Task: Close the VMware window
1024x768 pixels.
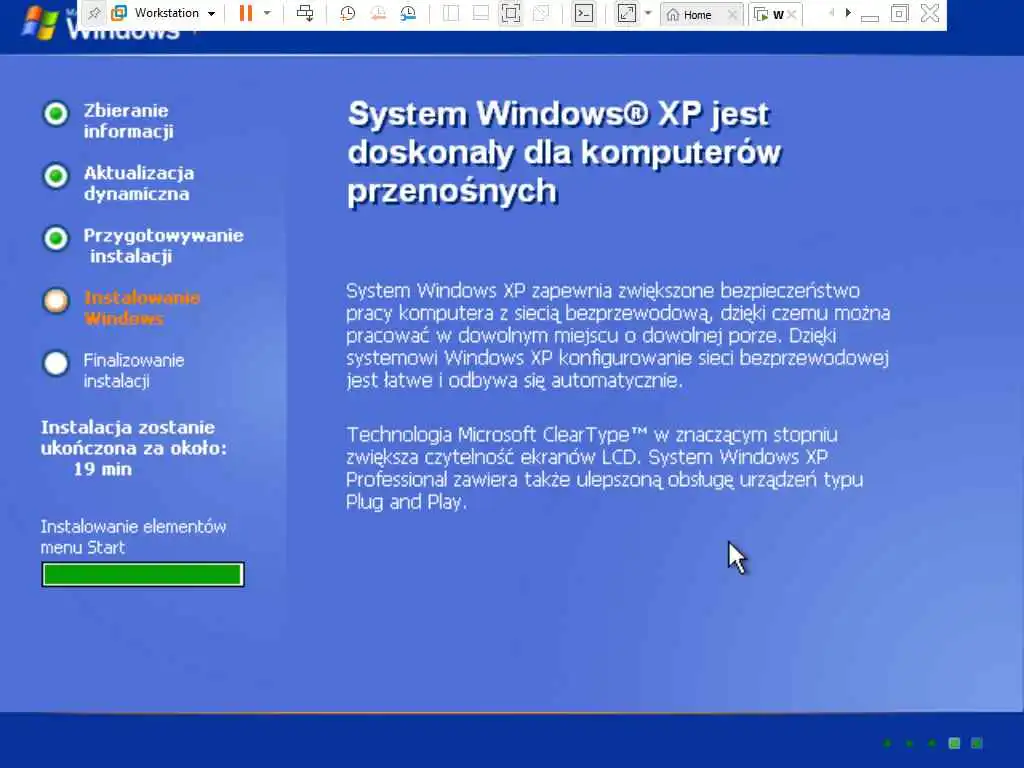Action: pos(930,13)
